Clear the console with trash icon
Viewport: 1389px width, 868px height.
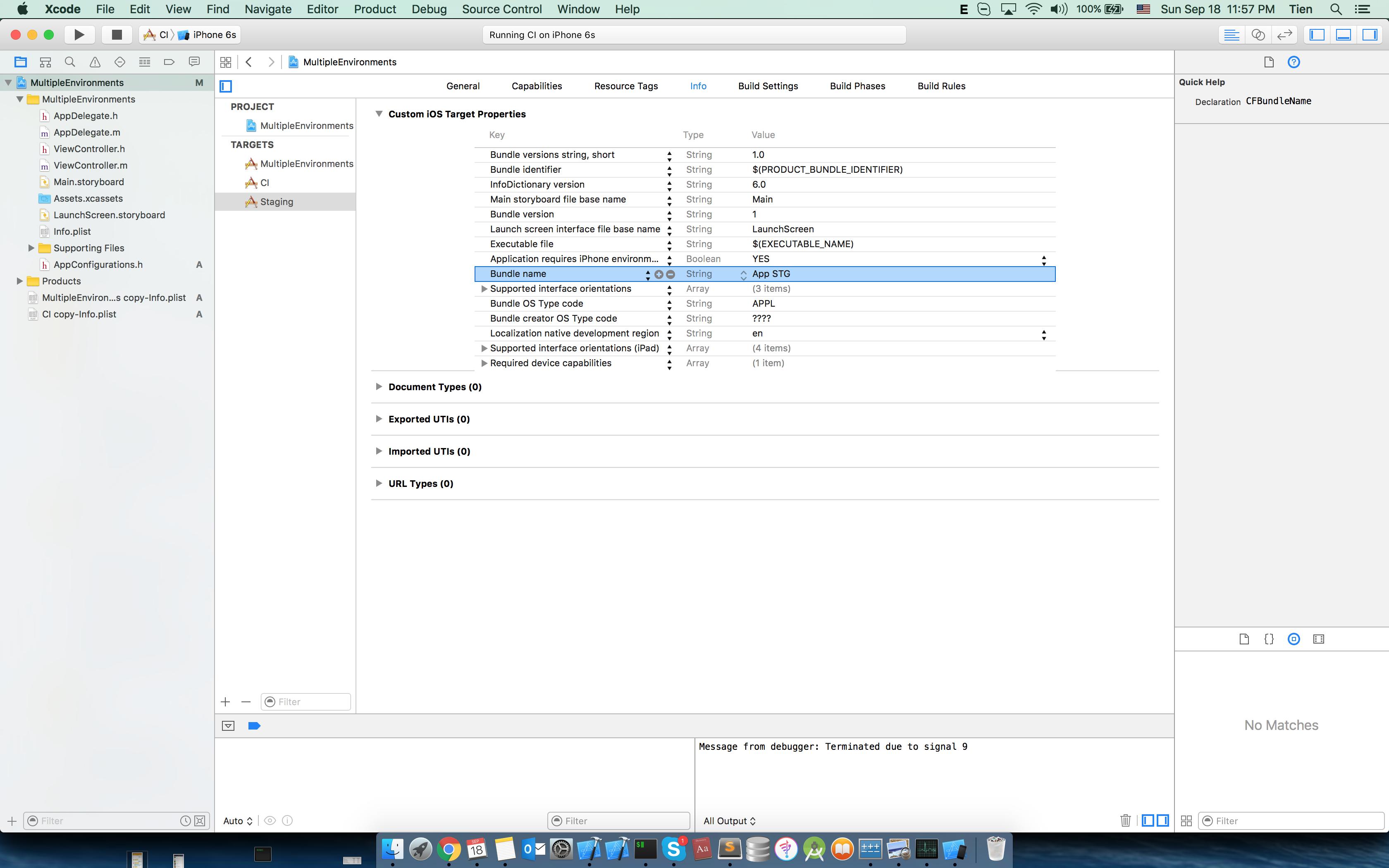coord(1125,820)
